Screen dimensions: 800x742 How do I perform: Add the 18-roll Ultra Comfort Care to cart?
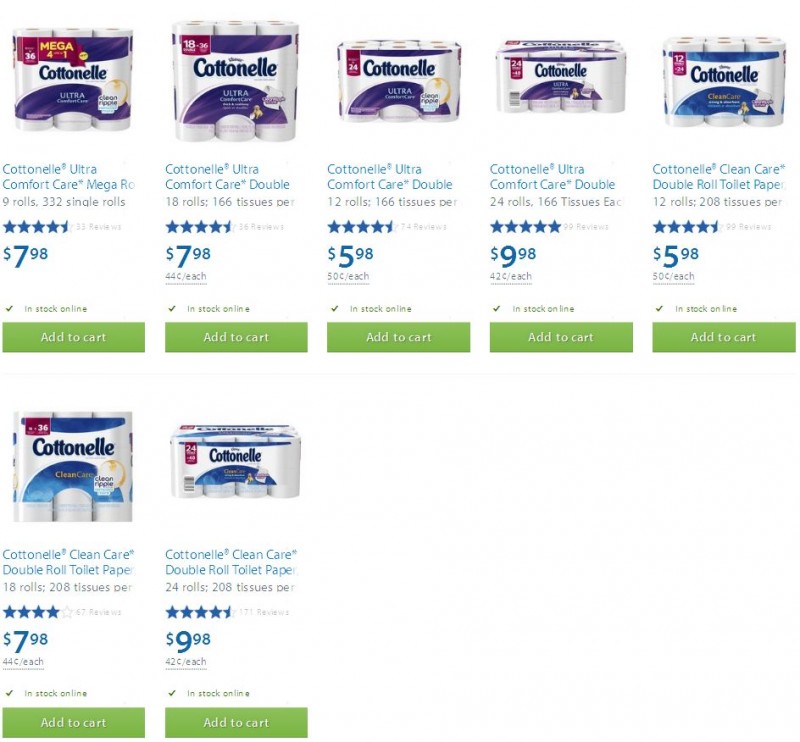236,337
